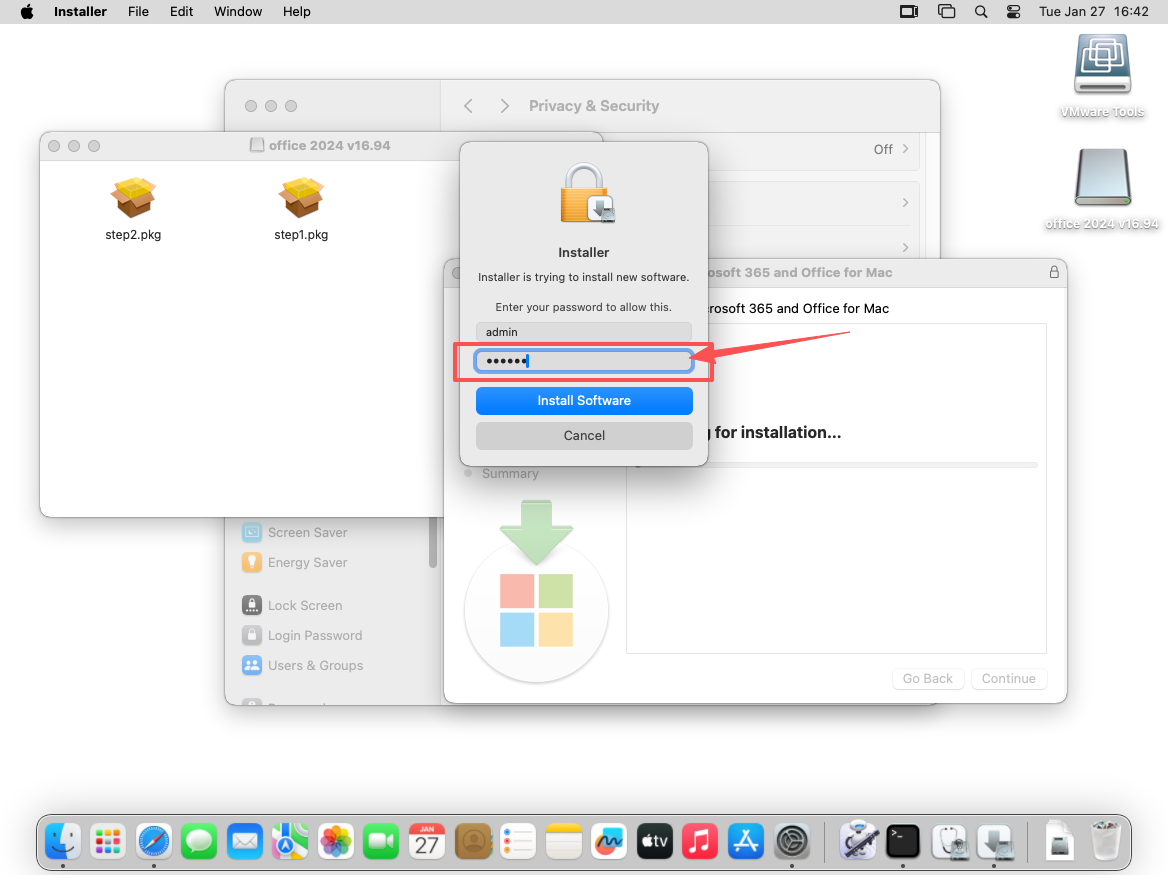Go back in Privacy & Security
This screenshot has height=875, width=1168.
468,106
